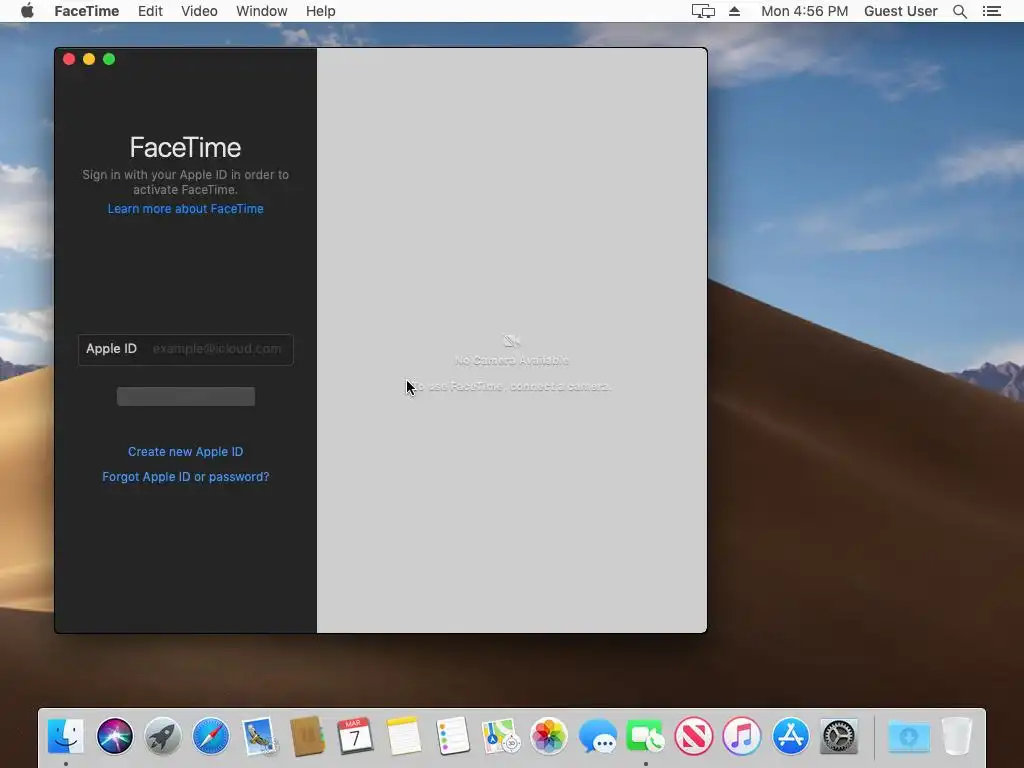Image resolution: width=1024 pixels, height=768 pixels.
Task: Open the Downloads folder in Dock
Action: [x=908, y=736]
